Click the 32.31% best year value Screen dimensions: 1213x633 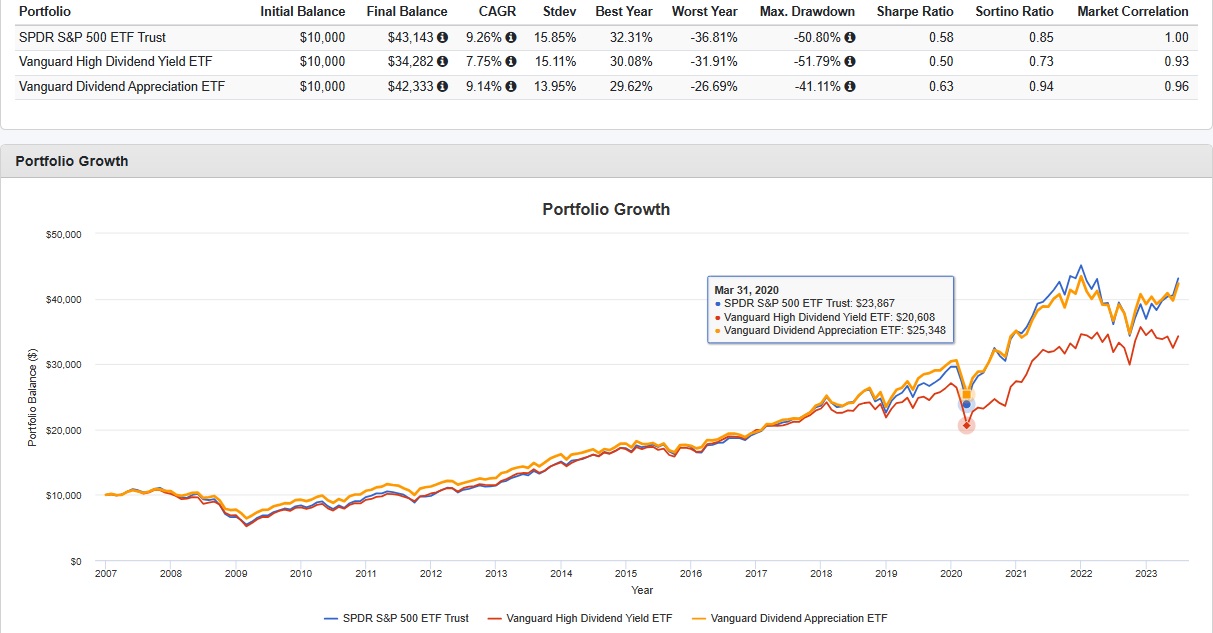point(632,38)
